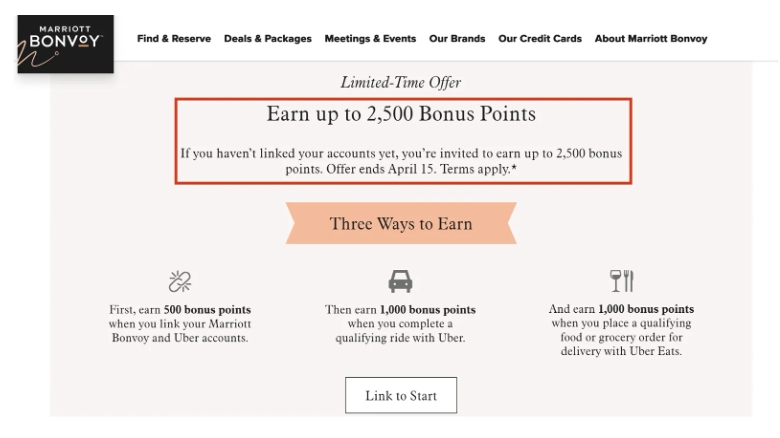The image size is (780, 438).
Task: Open the Deals & Packages menu
Action: (268, 38)
